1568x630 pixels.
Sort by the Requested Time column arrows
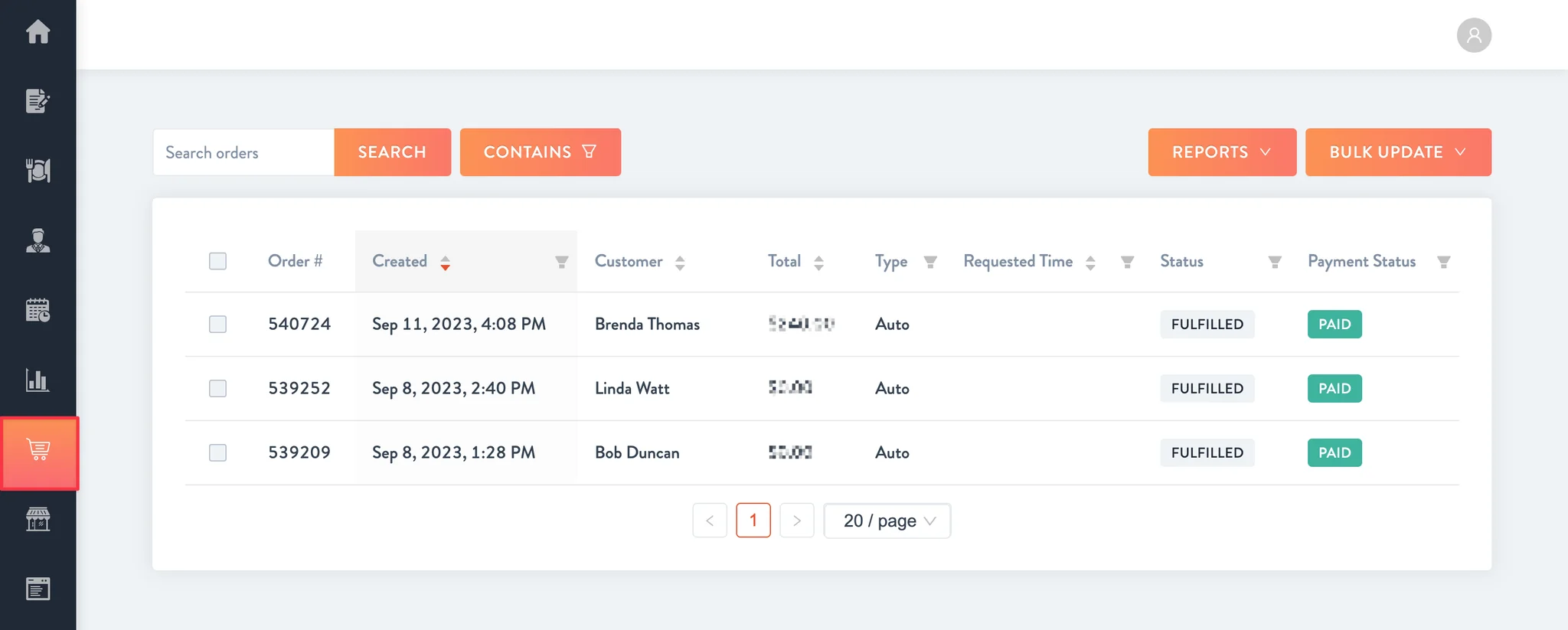(x=1090, y=263)
